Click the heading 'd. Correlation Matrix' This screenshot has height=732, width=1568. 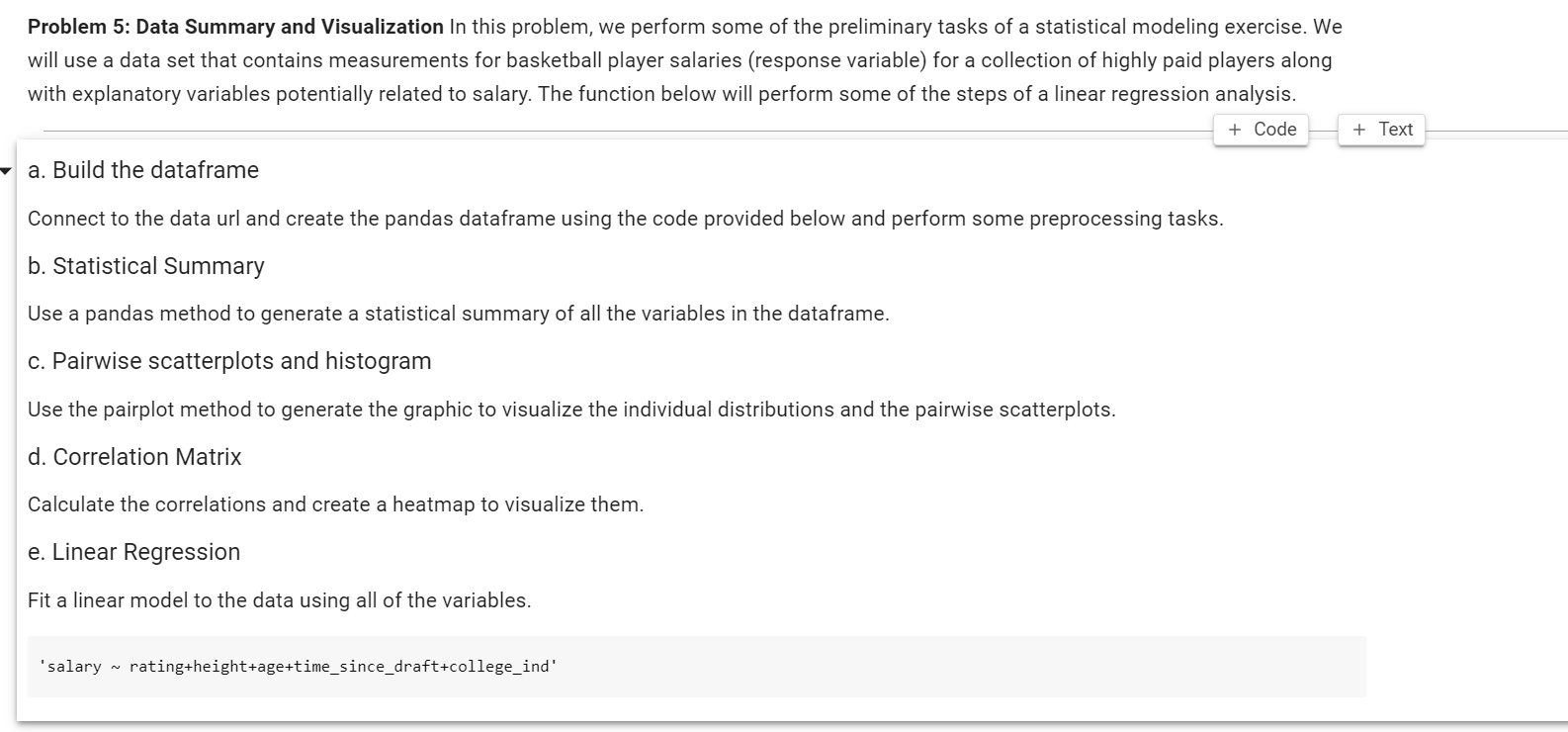(x=135, y=456)
